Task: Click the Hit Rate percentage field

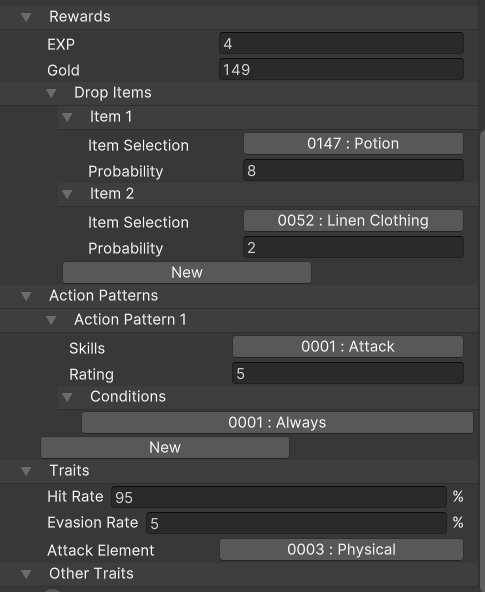Action: [279, 497]
